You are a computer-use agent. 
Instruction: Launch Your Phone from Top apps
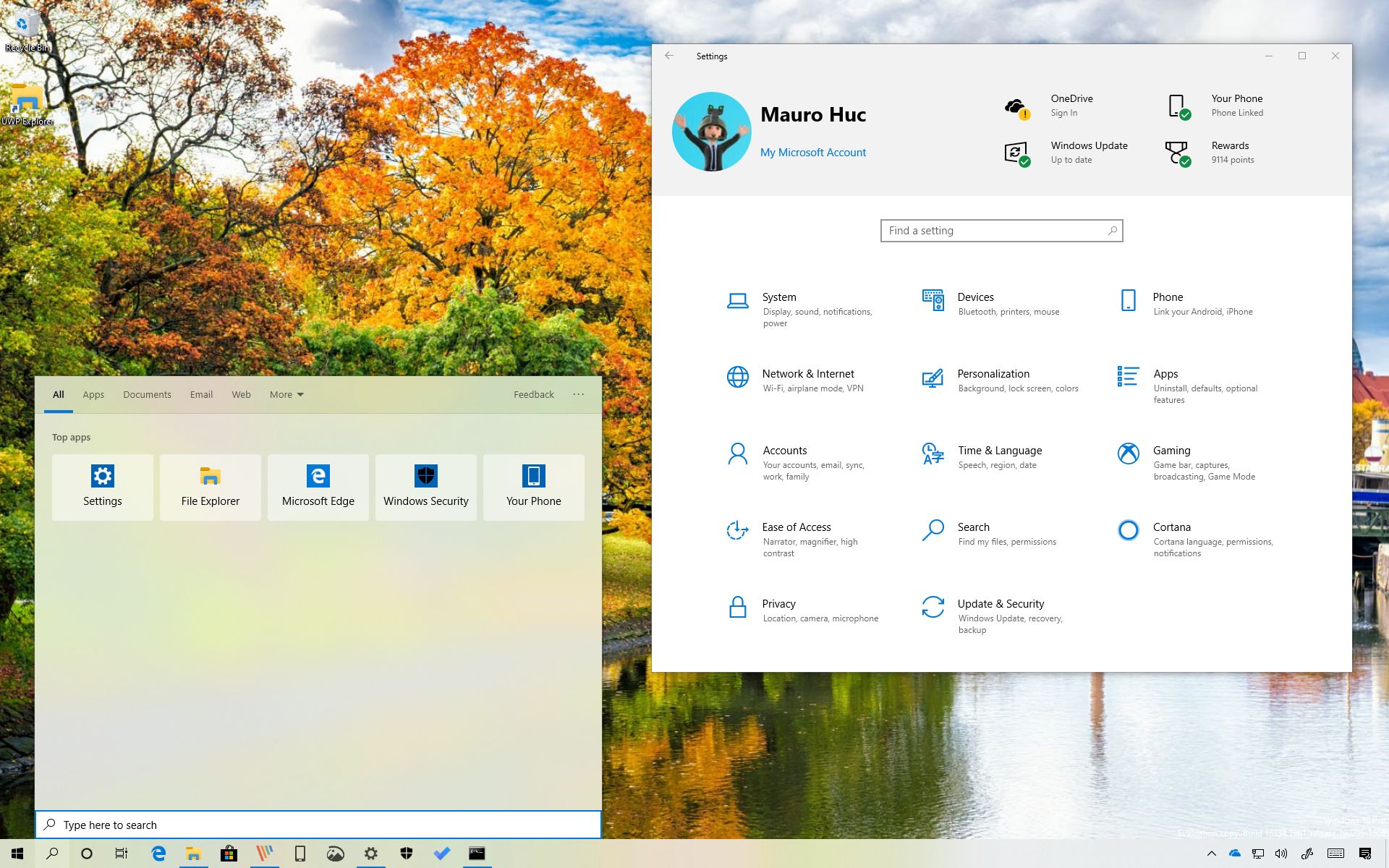(534, 487)
